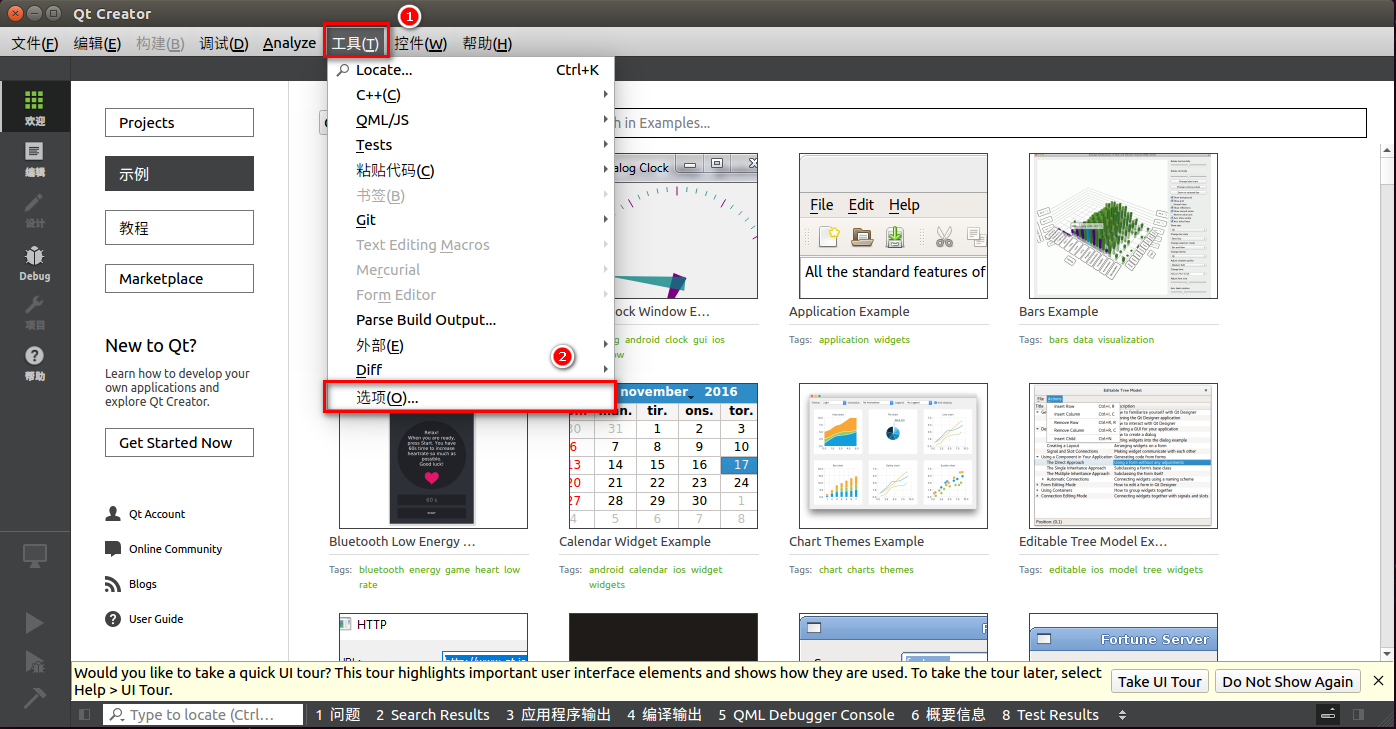The width and height of the screenshot is (1396, 729).
Task: Open Bars Example thumbnail
Action: tap(1123, 226)
